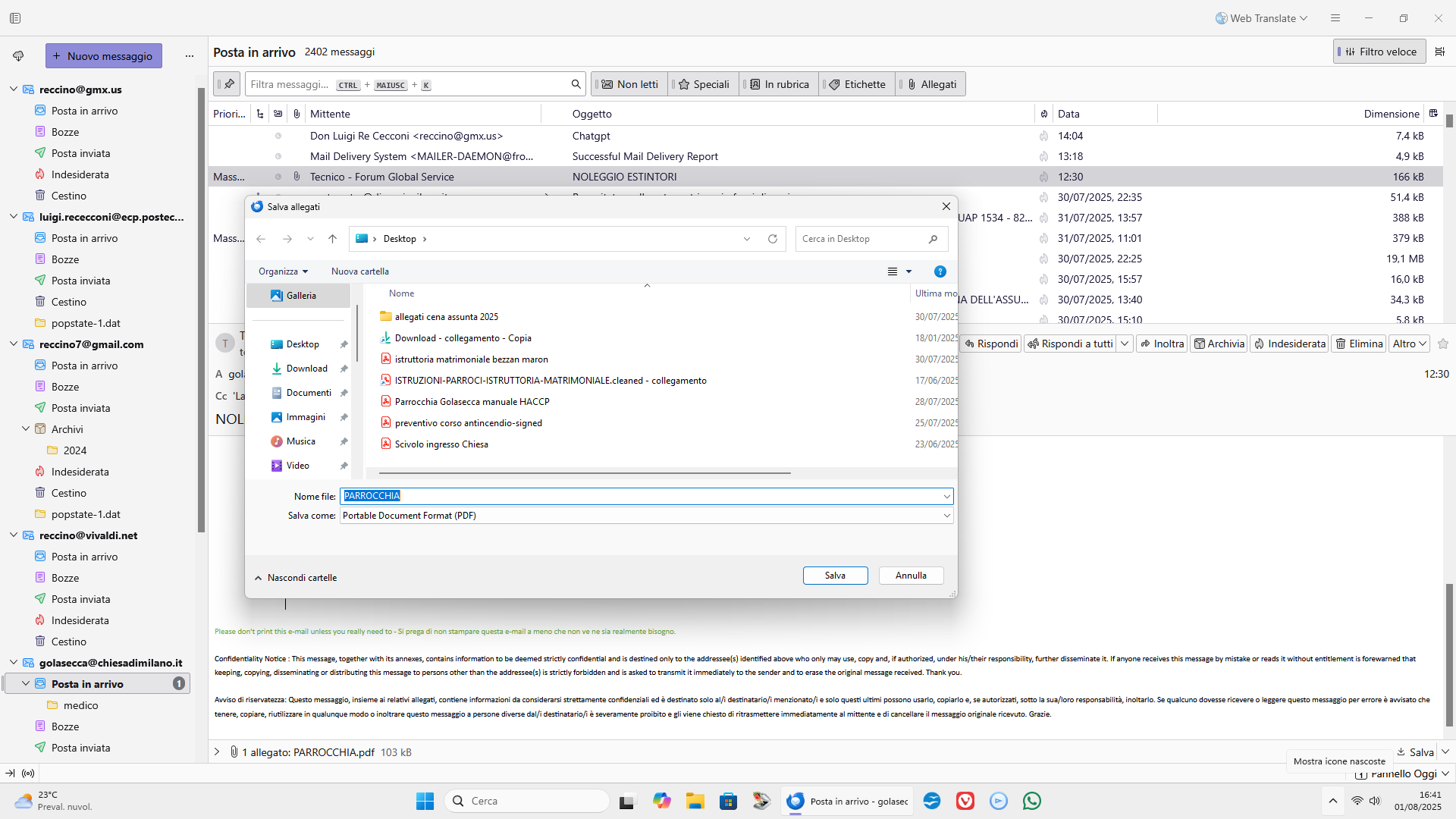The image size is (1456, 819).
Task: Expand the Altro actions dropdown
Action: click(1410, 344)
